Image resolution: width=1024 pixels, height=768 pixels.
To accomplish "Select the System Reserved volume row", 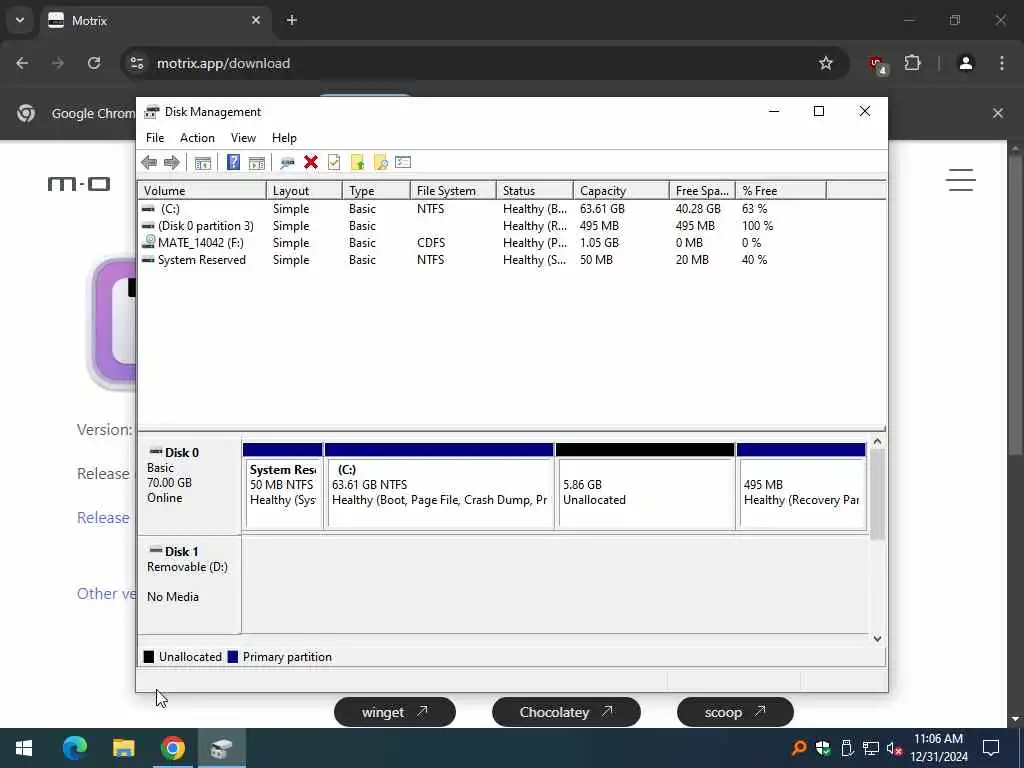I will pos(511,260).
